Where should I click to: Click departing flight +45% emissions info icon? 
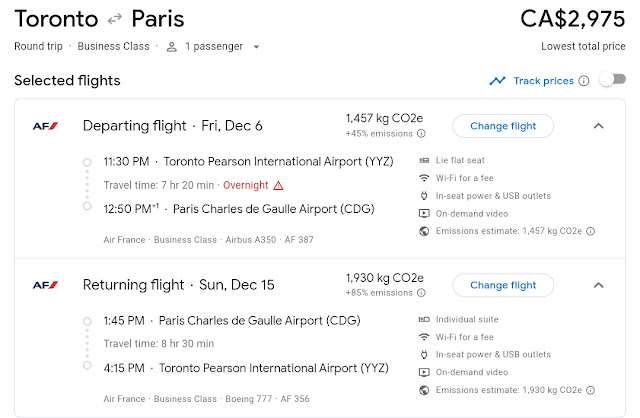[420, 134]
